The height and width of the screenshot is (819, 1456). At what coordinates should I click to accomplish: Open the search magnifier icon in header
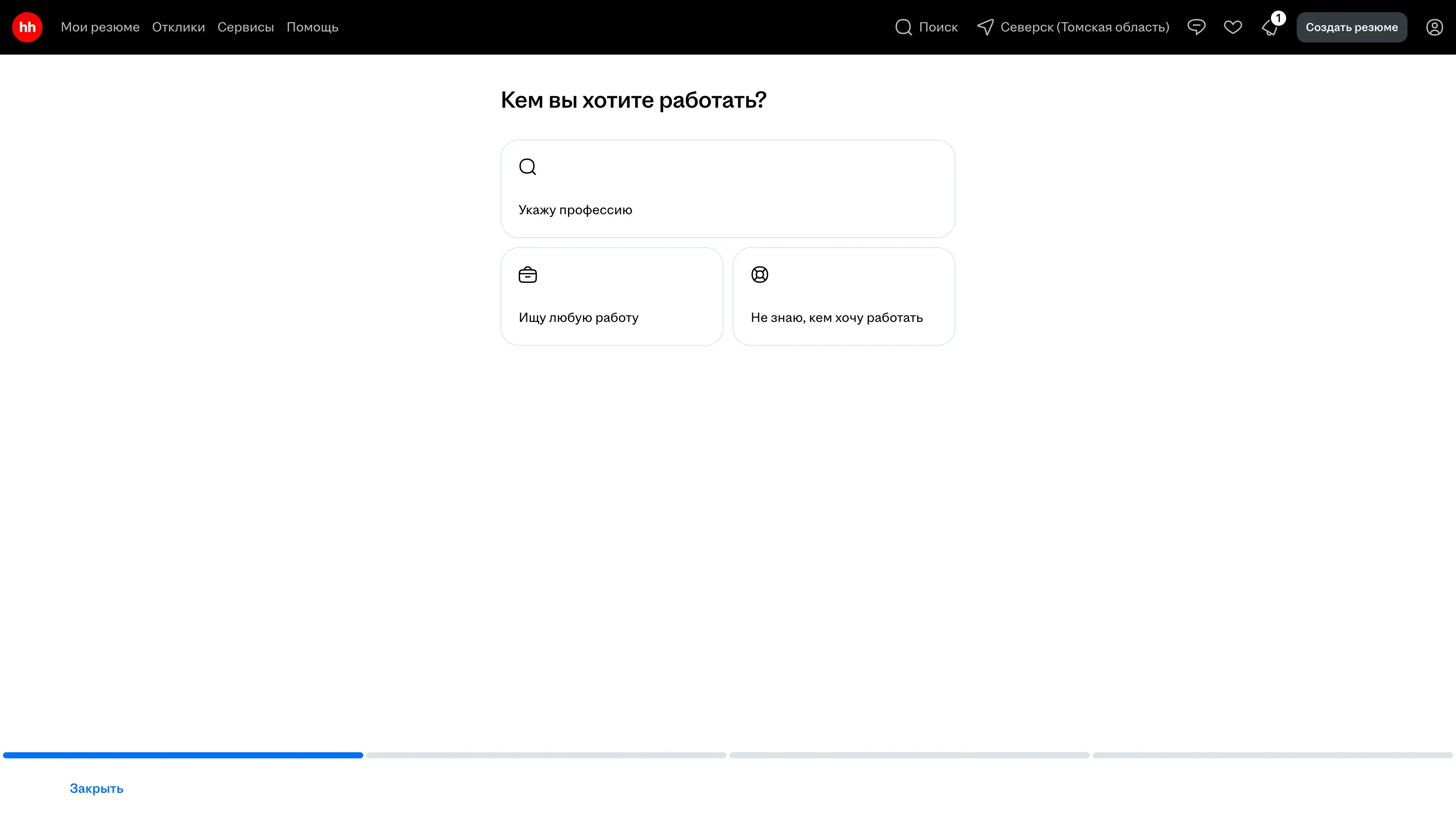pyautogui.click(x=903, y=27)
